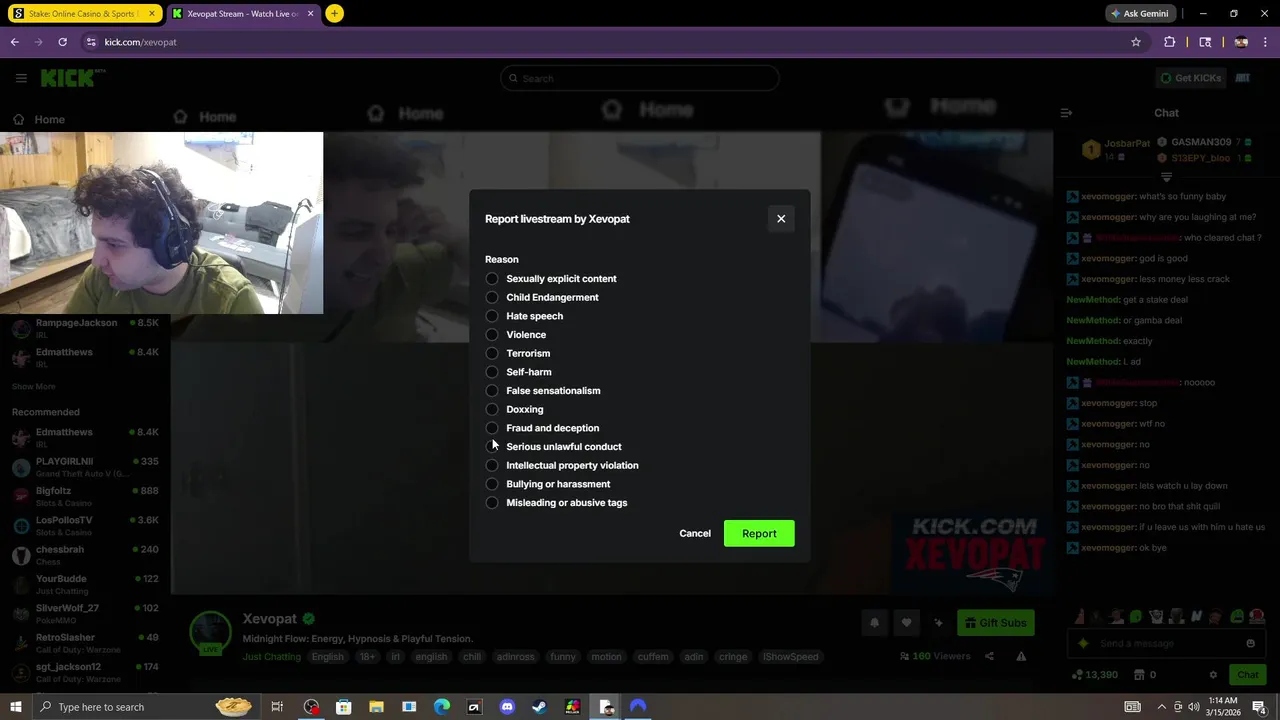
Task: Open PLAYGIRLNII recommended channel
Action: coord(85,466)
